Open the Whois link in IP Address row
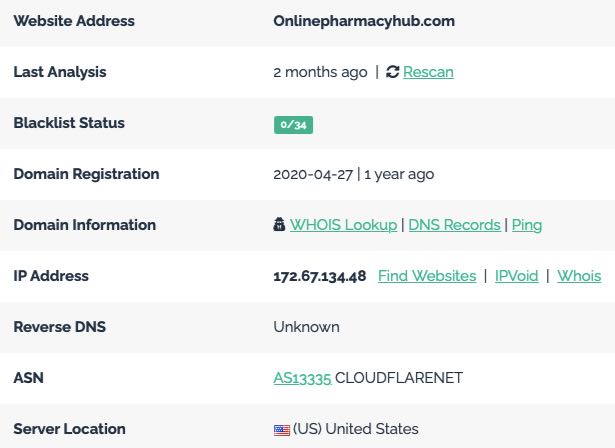This screenshot has width=615, height=448. (579, 276)
